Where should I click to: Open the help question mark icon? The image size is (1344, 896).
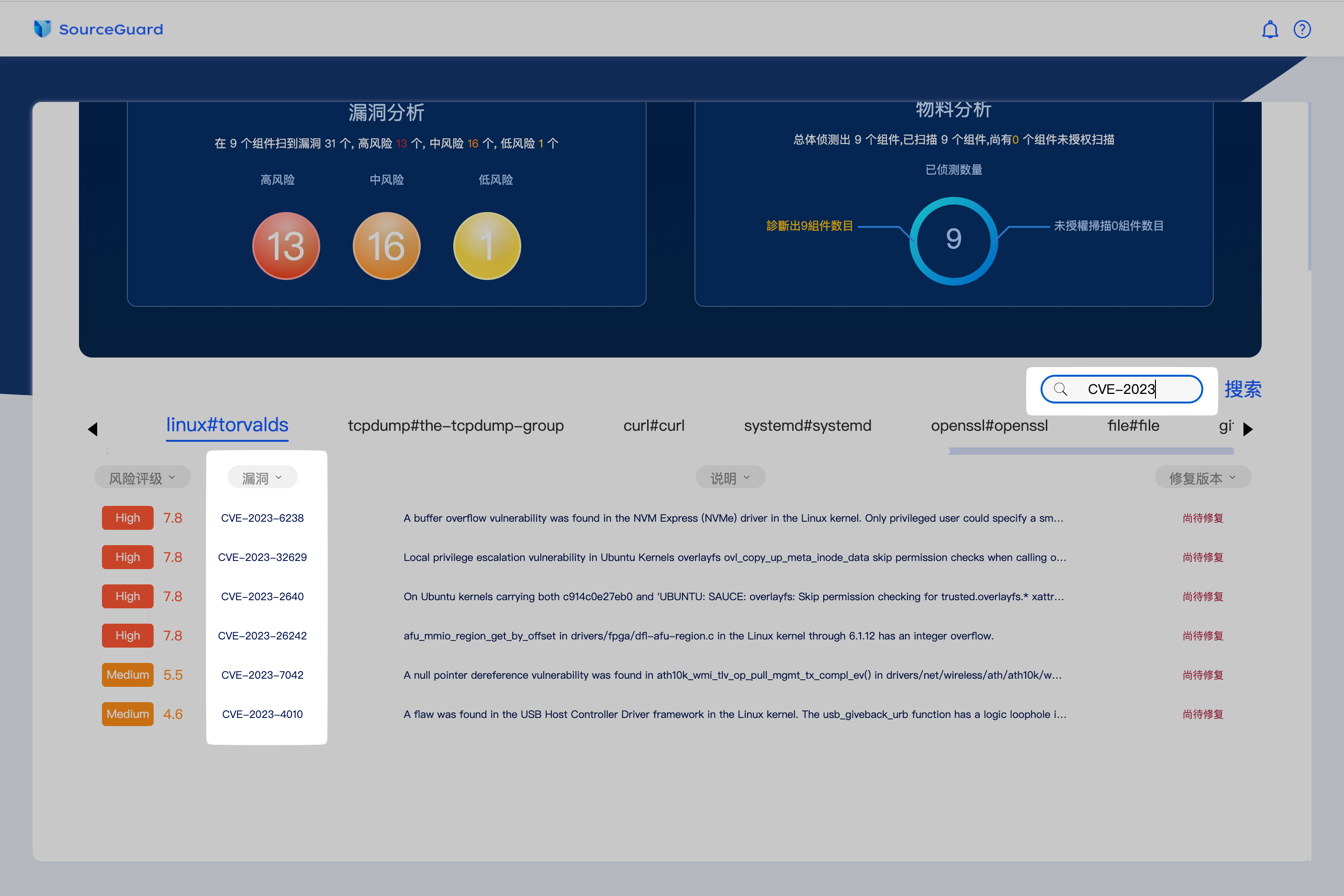pos(1302,29)
